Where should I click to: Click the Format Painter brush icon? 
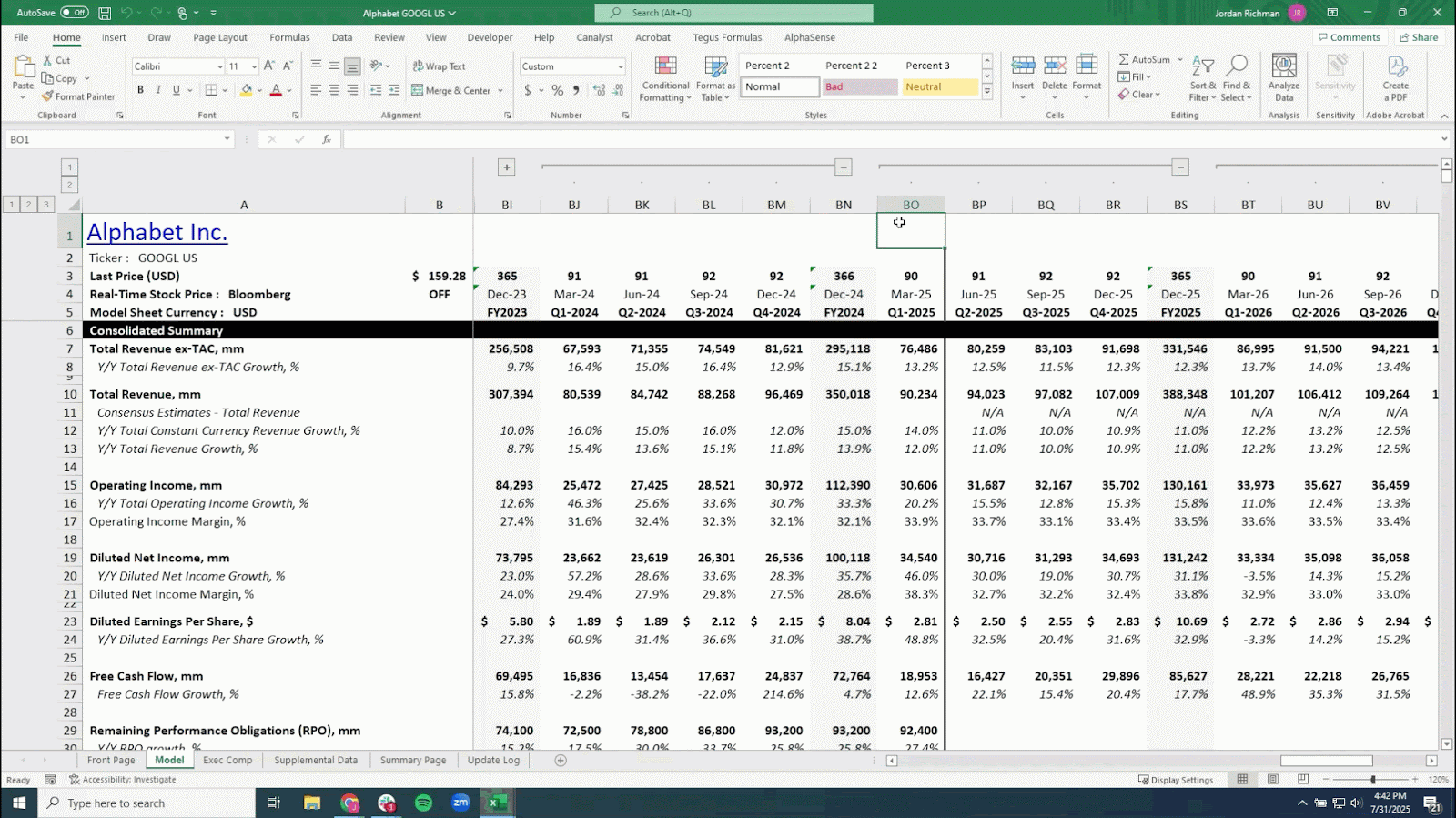pyautogui.click(x=47, y=96)
